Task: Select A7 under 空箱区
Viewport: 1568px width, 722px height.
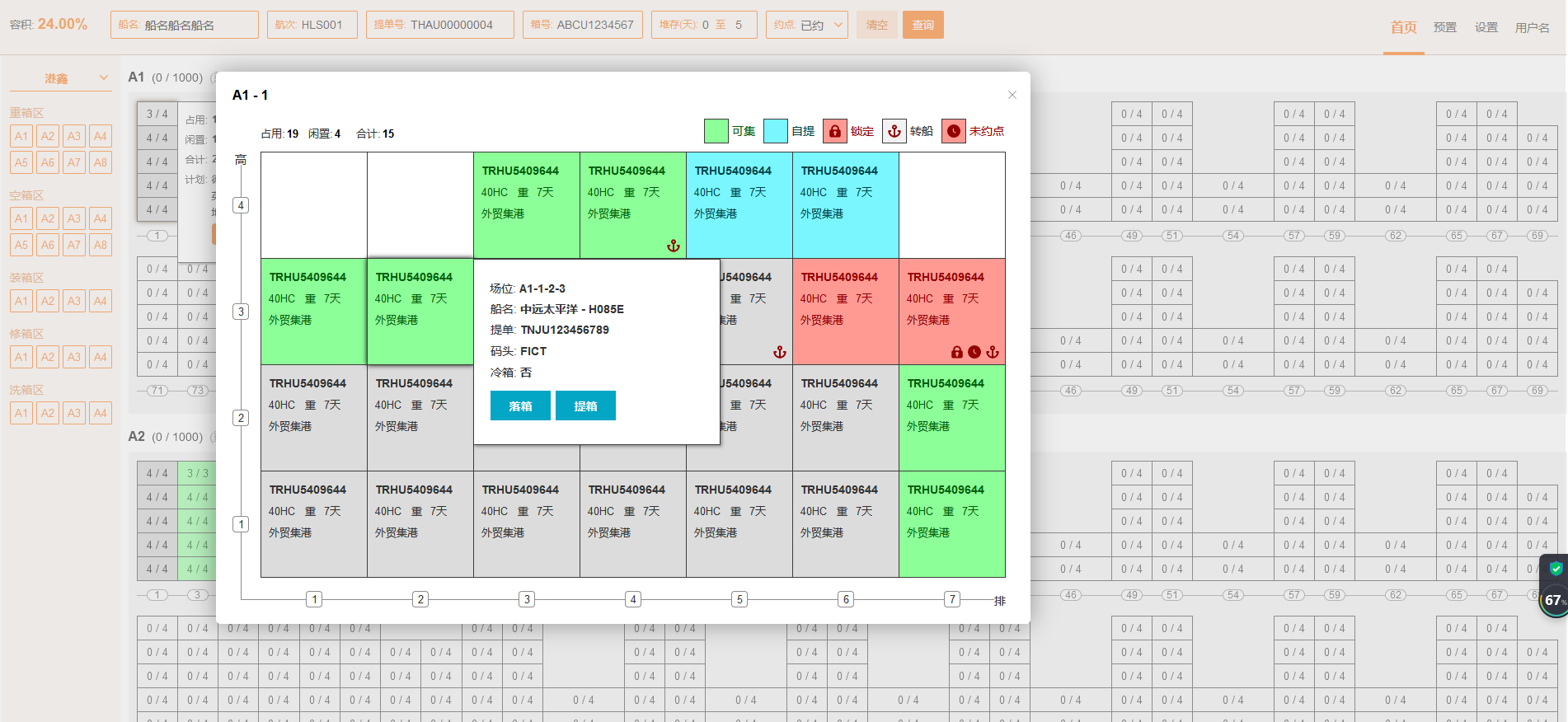Action: coord(74,245)
